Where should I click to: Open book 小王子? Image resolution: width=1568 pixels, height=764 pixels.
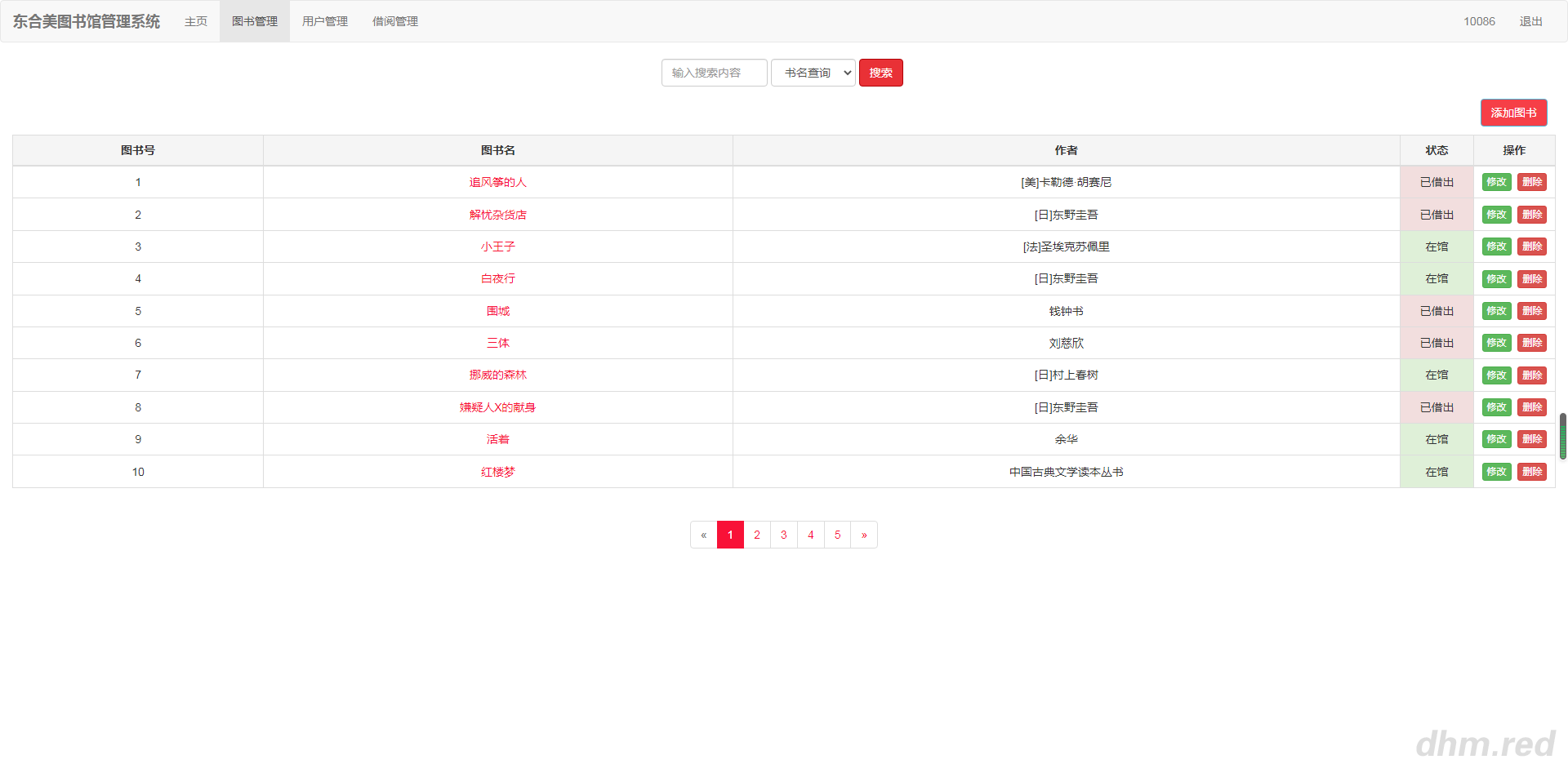click(x=498, y=247)
